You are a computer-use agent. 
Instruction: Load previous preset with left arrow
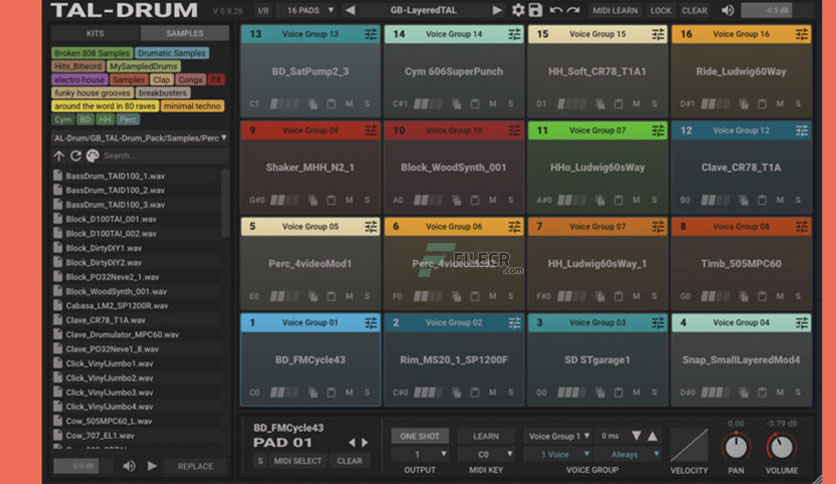[x=350, y=10]
